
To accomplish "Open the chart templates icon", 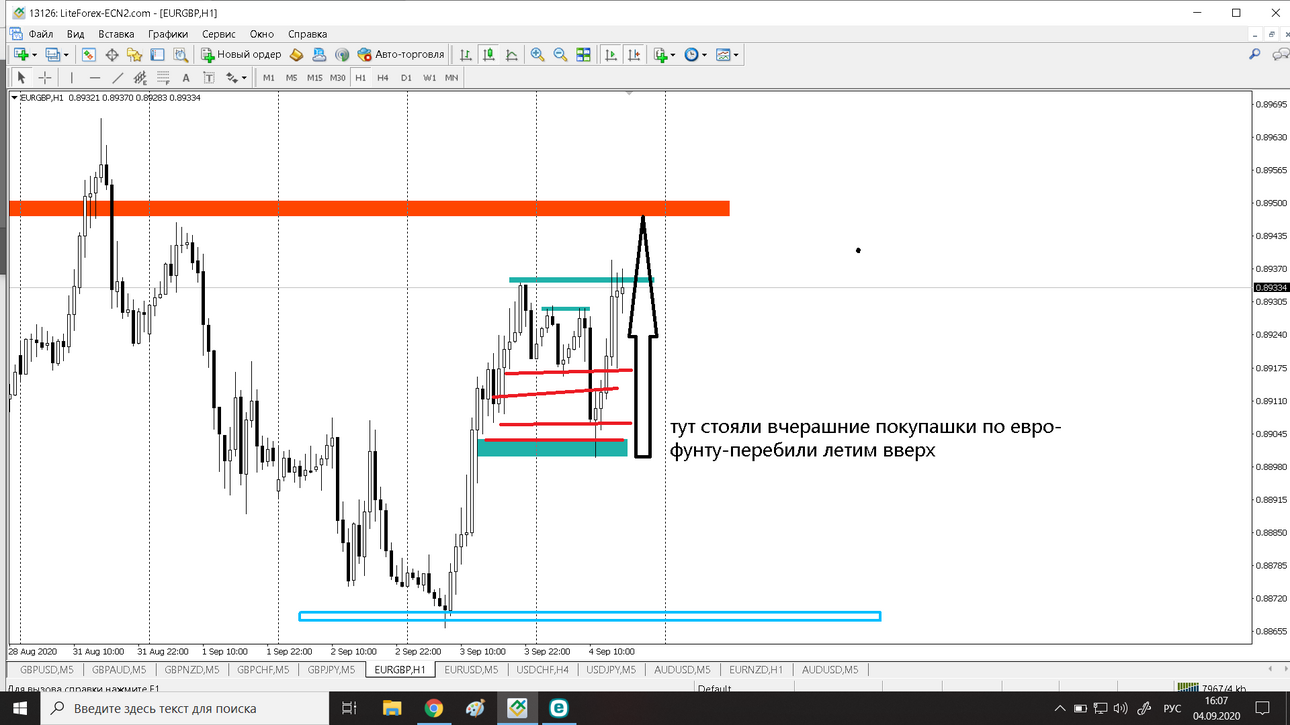I will point(723,55).
